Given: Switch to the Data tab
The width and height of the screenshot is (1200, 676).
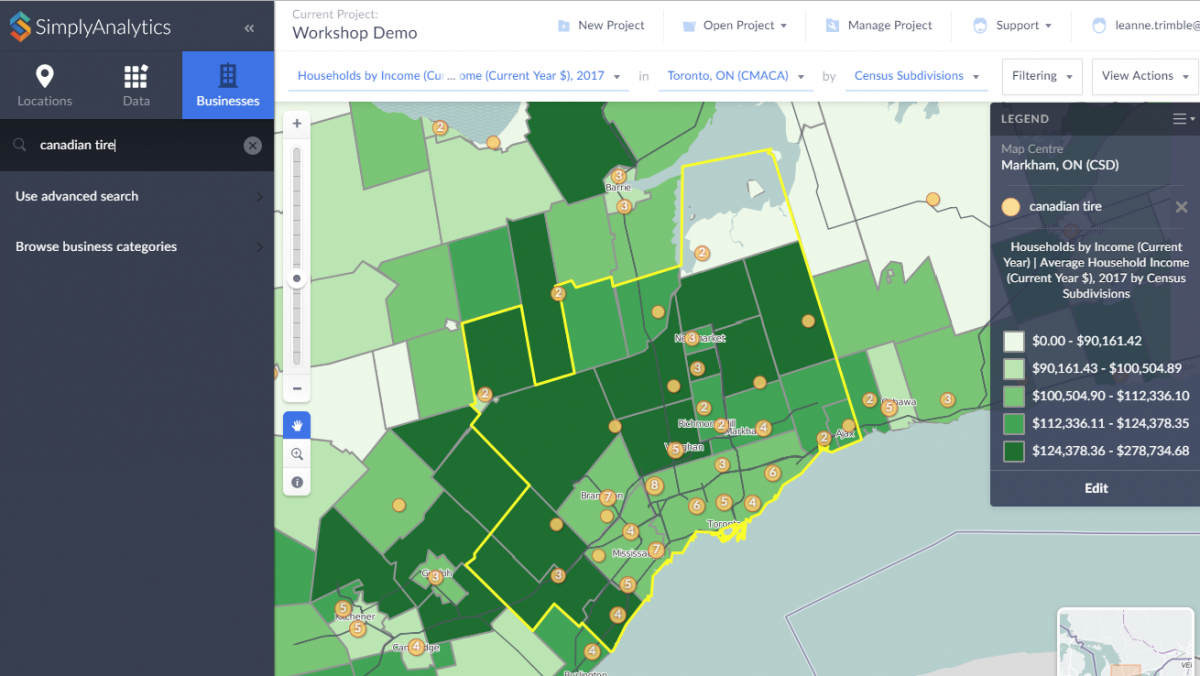Looking at the screenshot, I should (x=136, y=86).
